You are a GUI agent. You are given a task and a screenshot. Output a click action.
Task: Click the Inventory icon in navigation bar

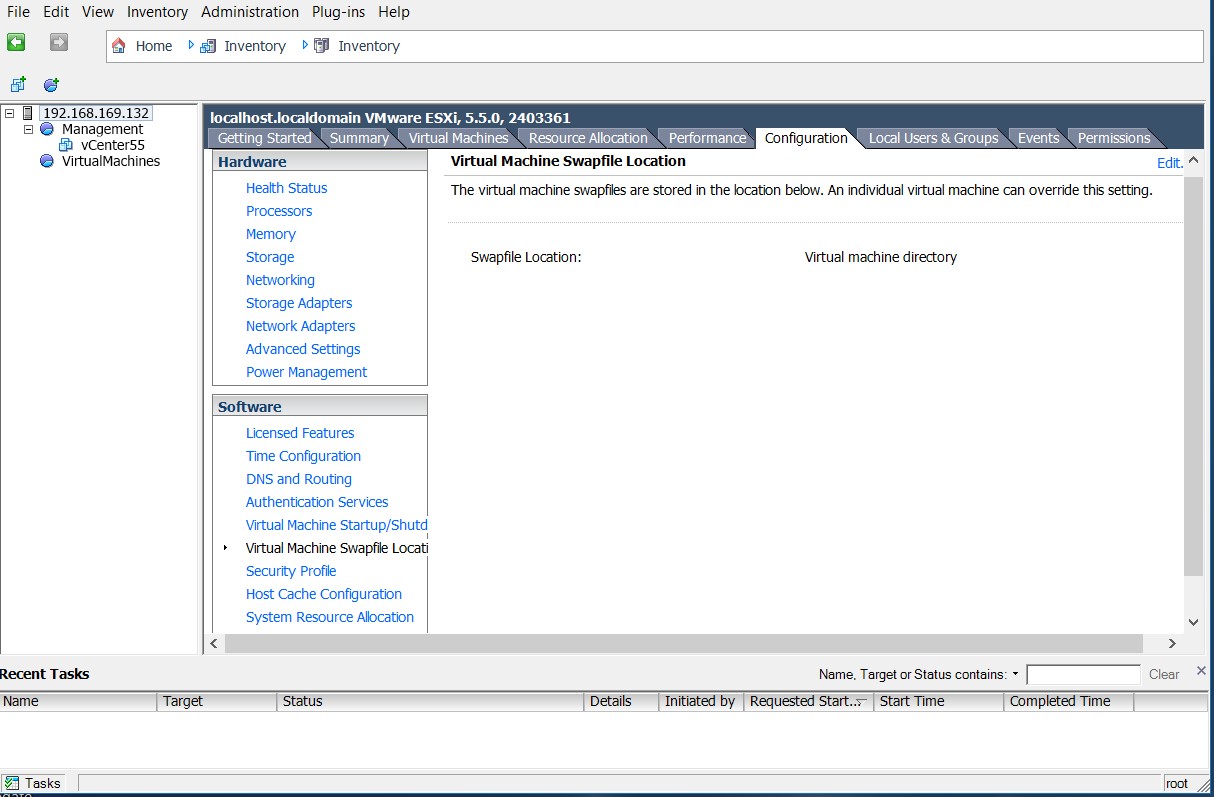click(x=207, y=45)
